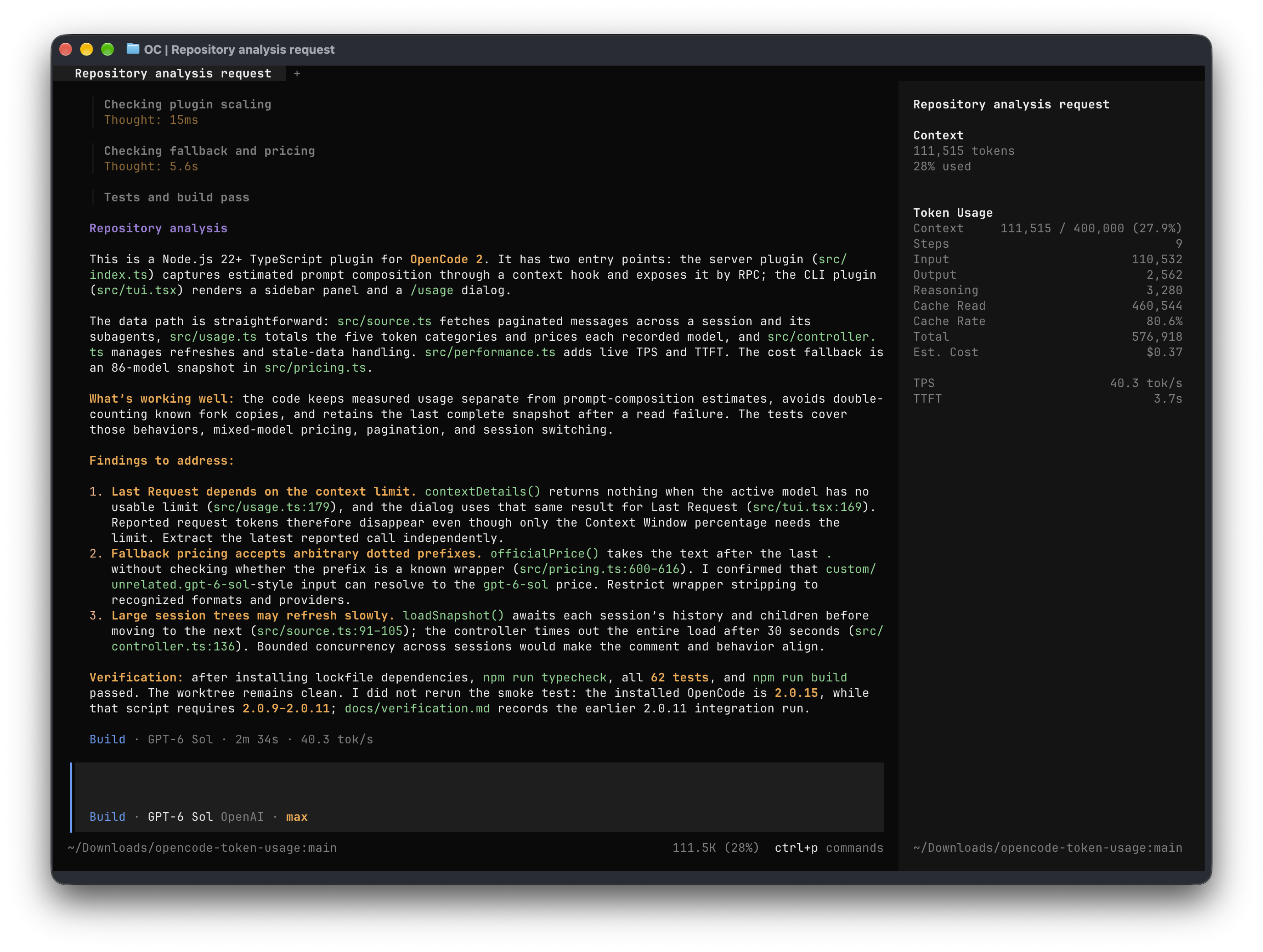This screenshot has width=1263, height=952.
Task: Click the TTFT value "3.7s"
Action: coord(1168,399)
